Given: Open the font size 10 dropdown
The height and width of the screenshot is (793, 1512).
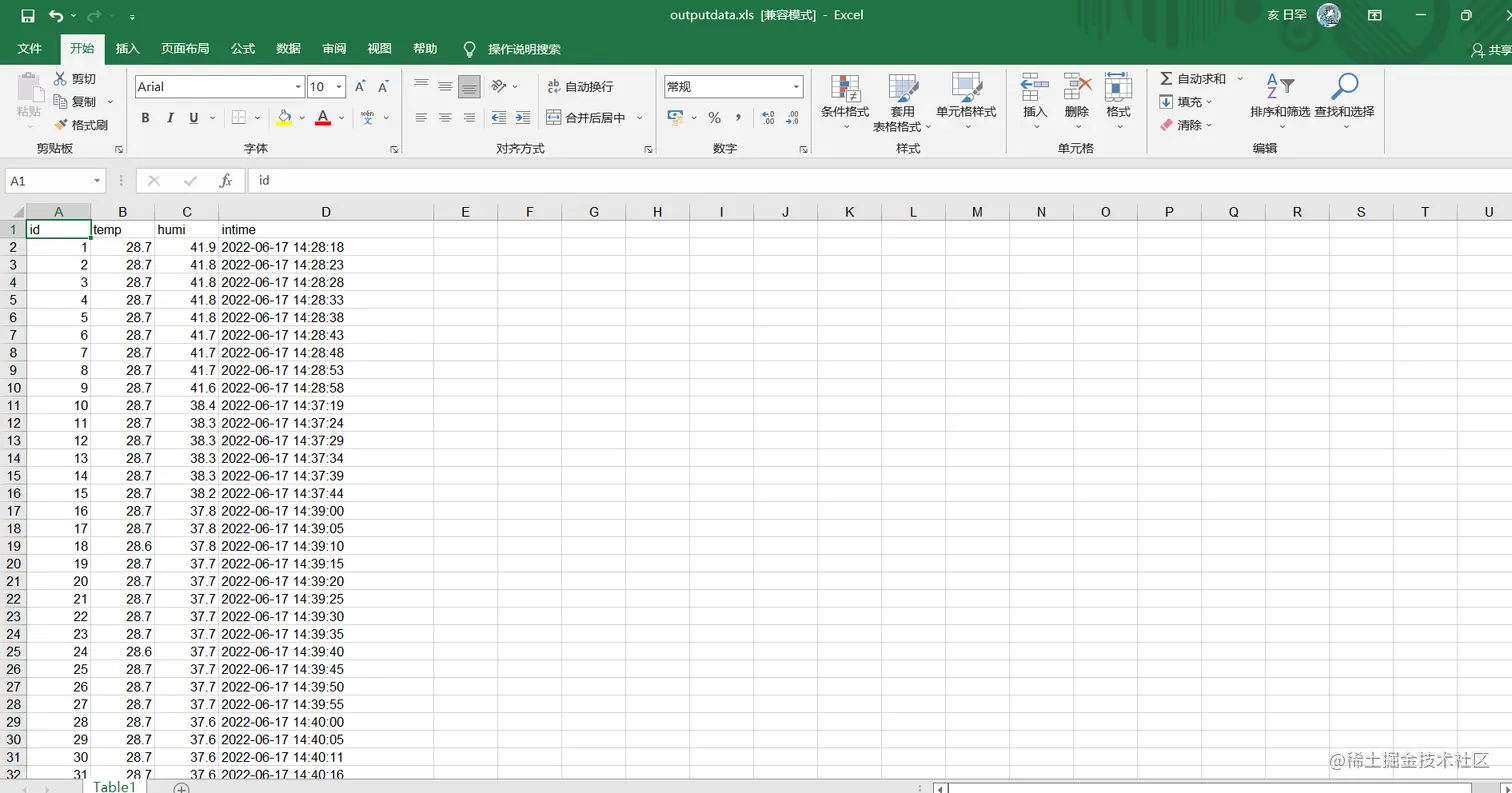Looking at the screenshot, I should (339, 87).
